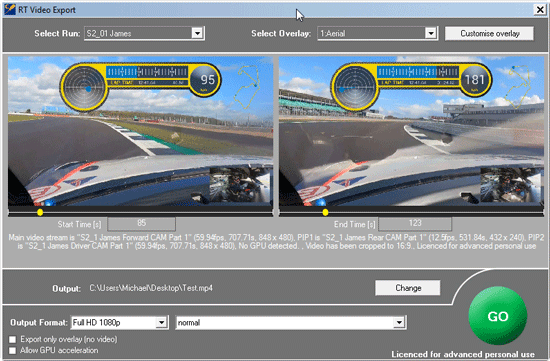Viewport: 550px width, 361px height.
Task: Toggle Allow GPU acceleration checkbox
Action: click(13, 350)
